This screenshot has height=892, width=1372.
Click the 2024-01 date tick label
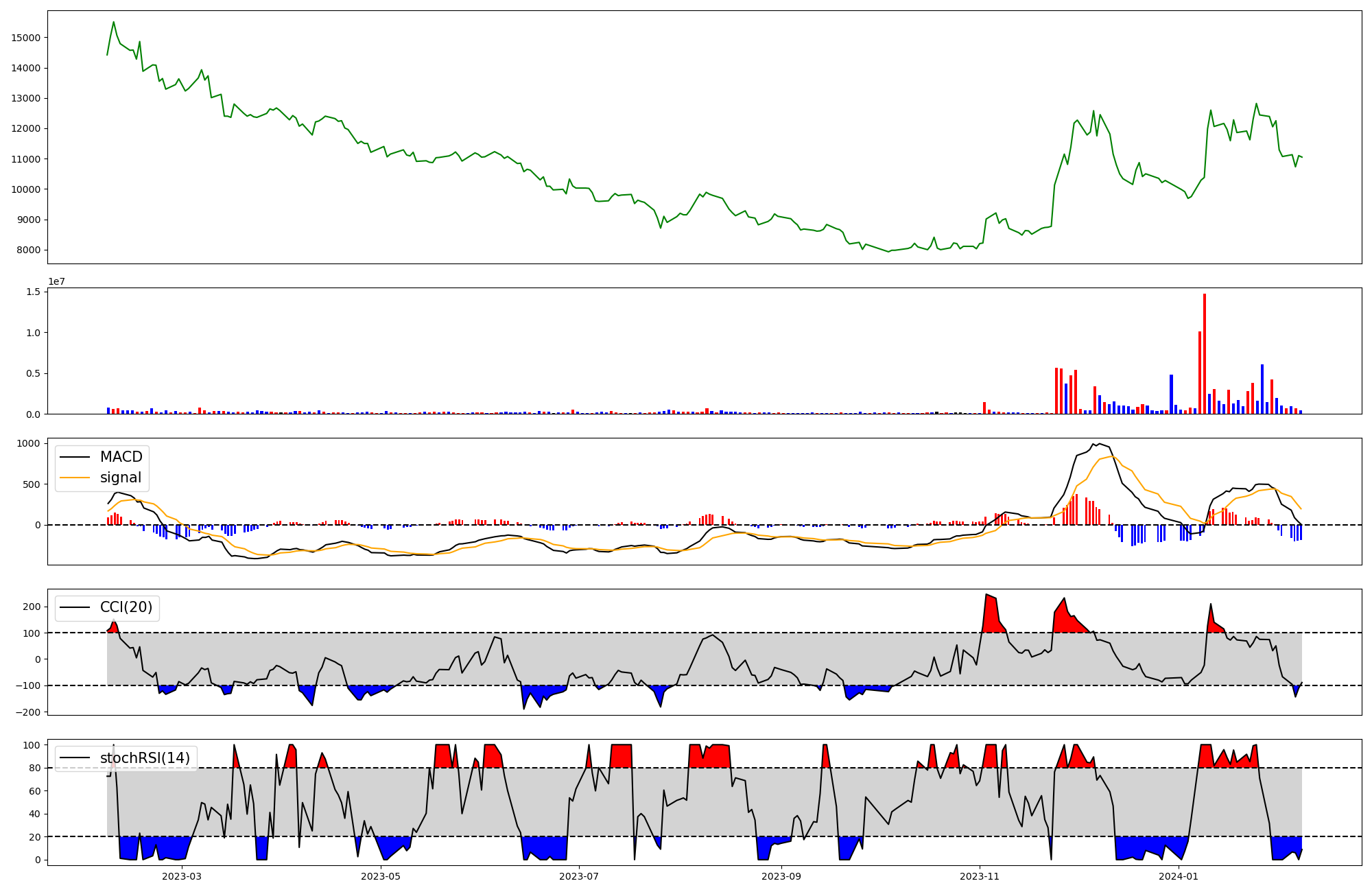pyautogui.click(x=1178, y=876)
